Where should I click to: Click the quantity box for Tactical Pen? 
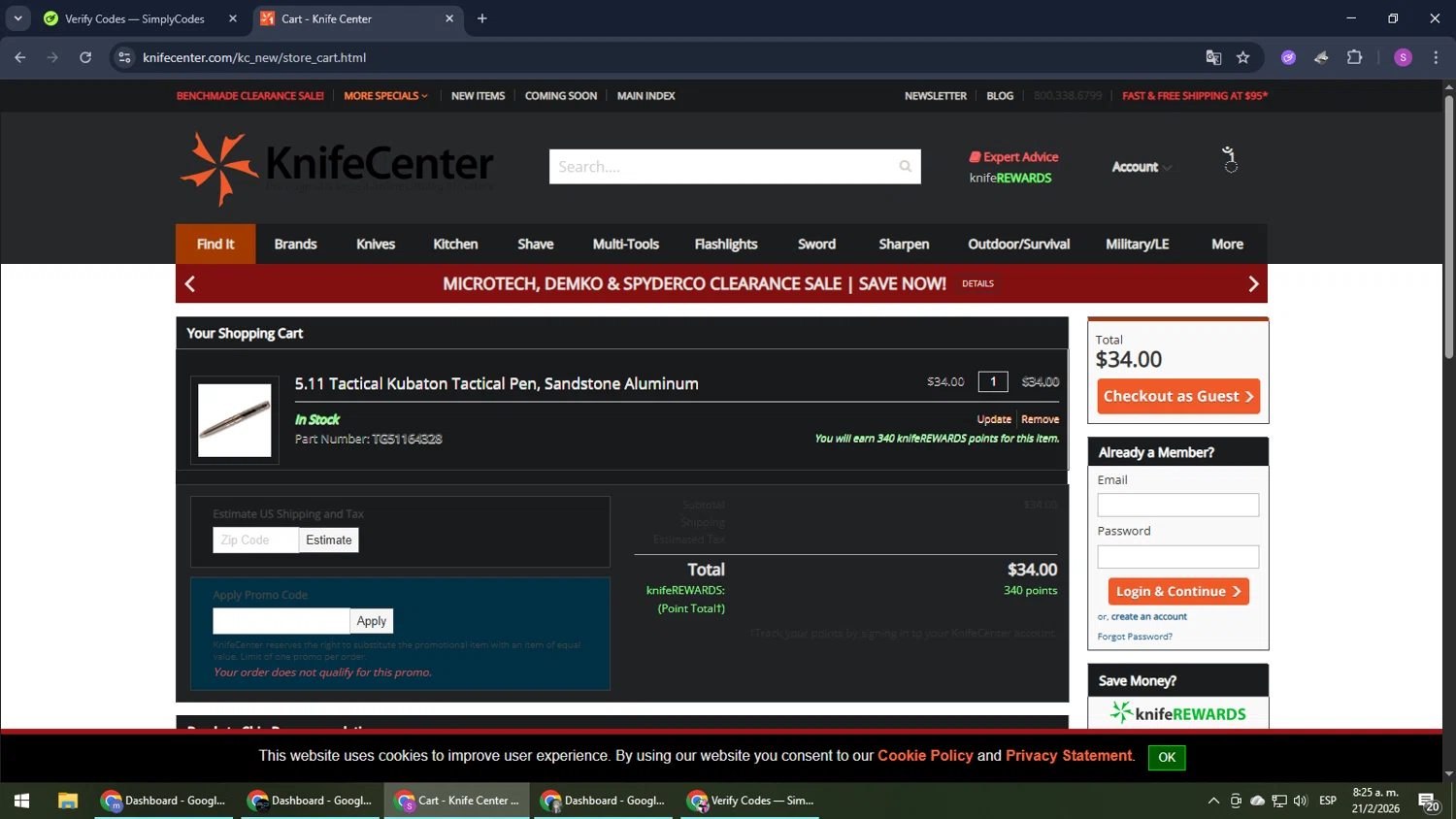(x=993, y=382)
